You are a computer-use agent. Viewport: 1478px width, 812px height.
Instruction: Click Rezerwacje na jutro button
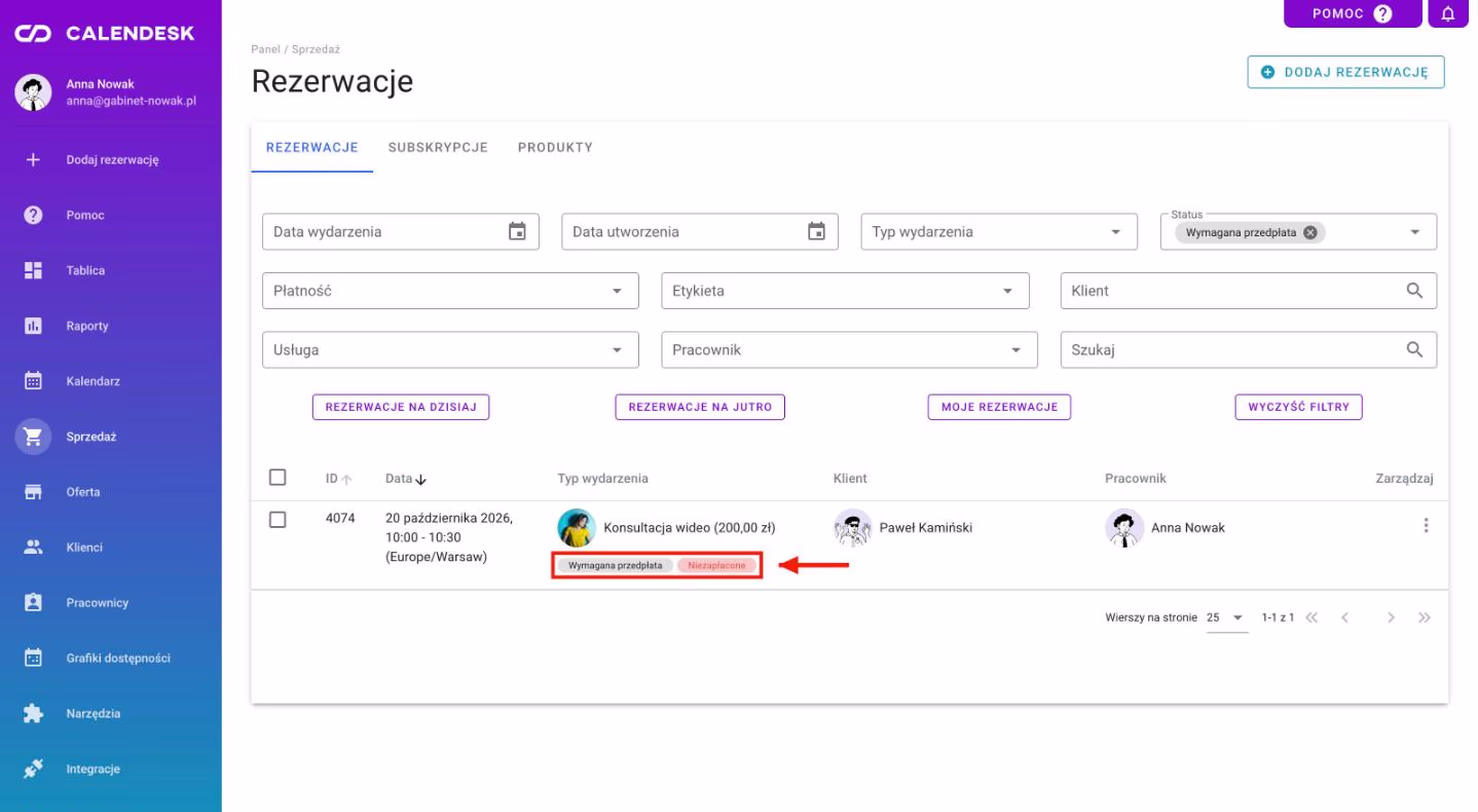coord(700,407)
